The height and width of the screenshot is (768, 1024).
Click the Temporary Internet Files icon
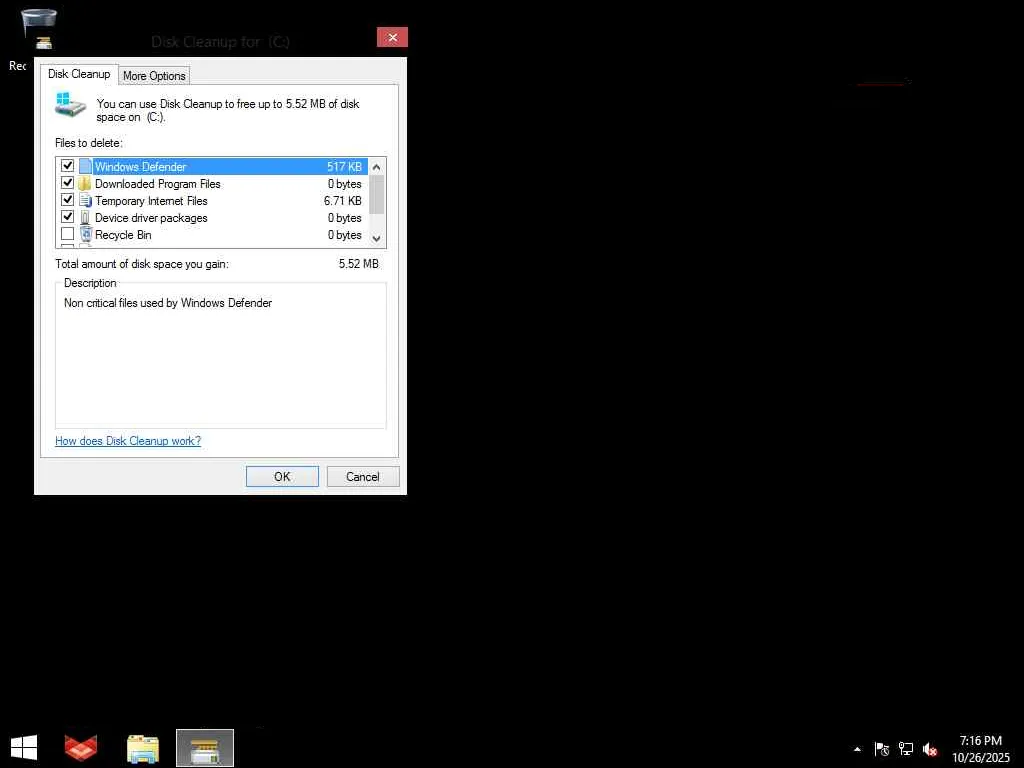86,200
